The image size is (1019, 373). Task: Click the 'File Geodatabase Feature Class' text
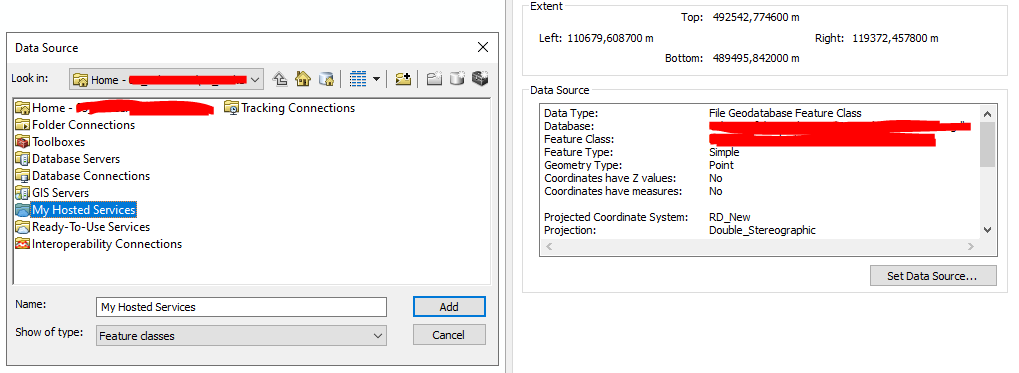(x=785, y=113)
